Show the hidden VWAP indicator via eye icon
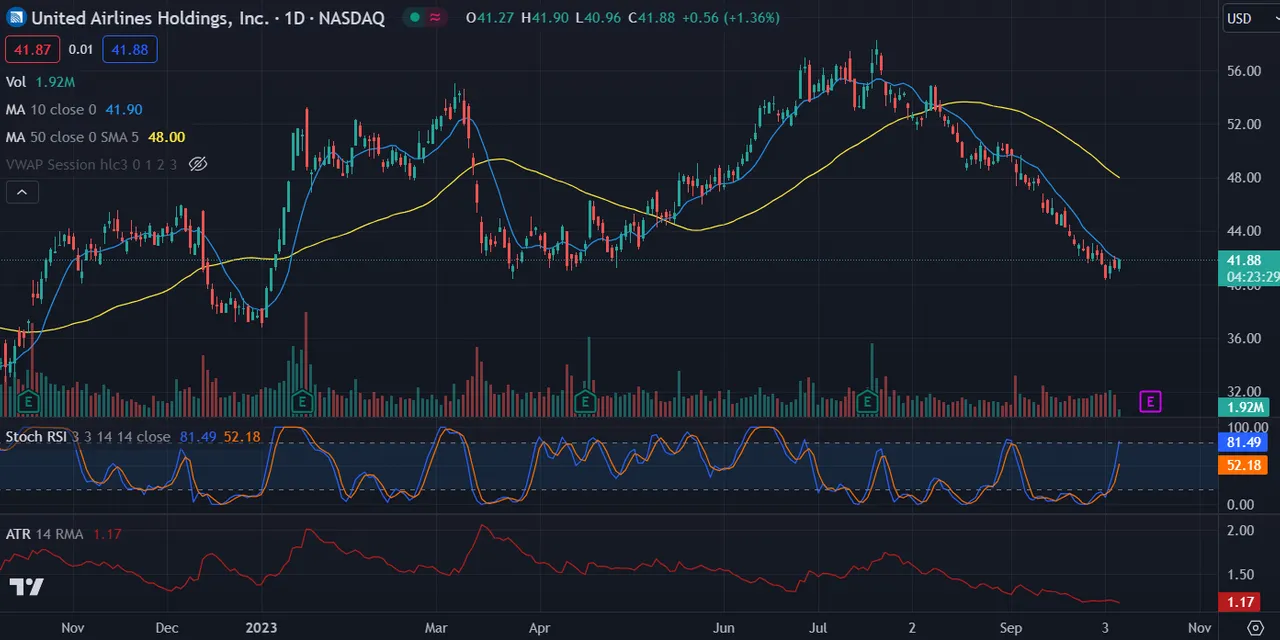This screenshot has height=640, width=1280. (x=198, y=164)
